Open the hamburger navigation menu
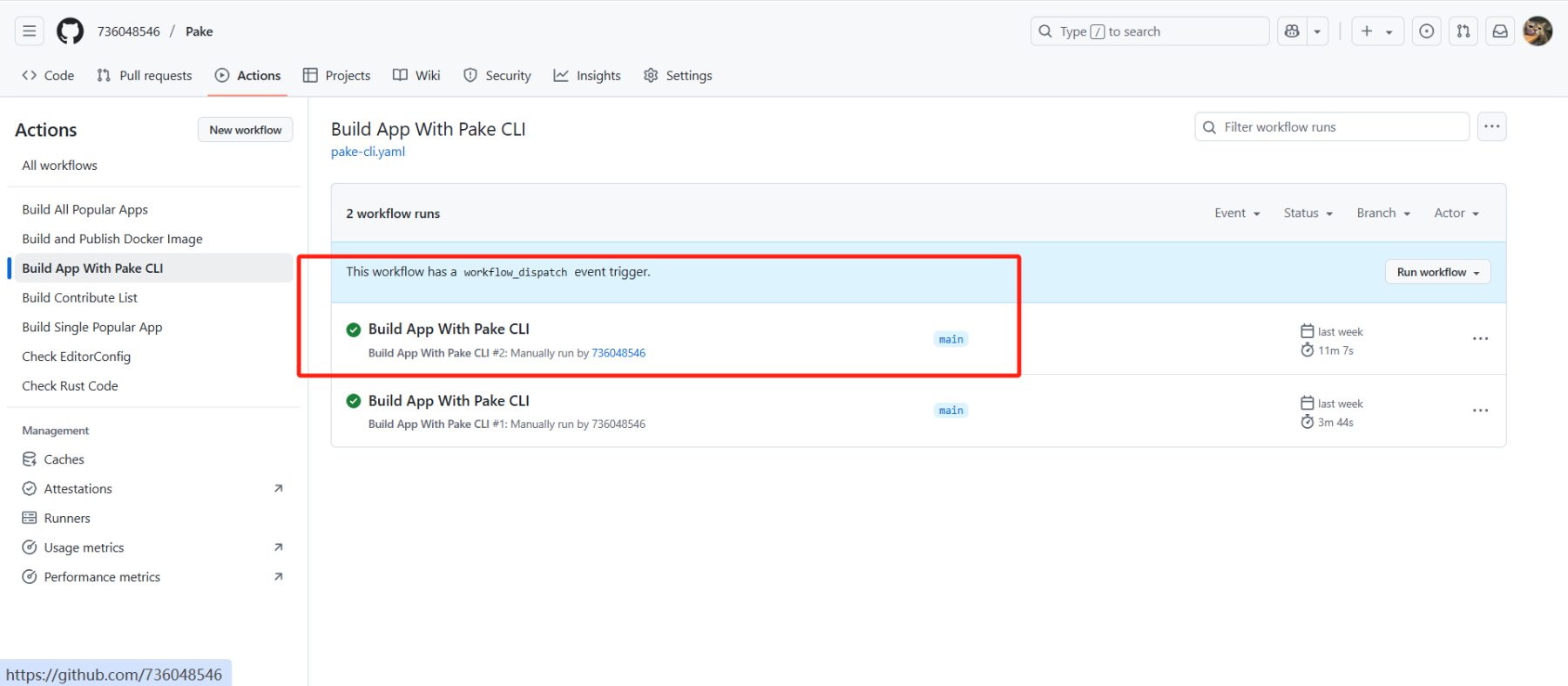 tap(30, 31)
